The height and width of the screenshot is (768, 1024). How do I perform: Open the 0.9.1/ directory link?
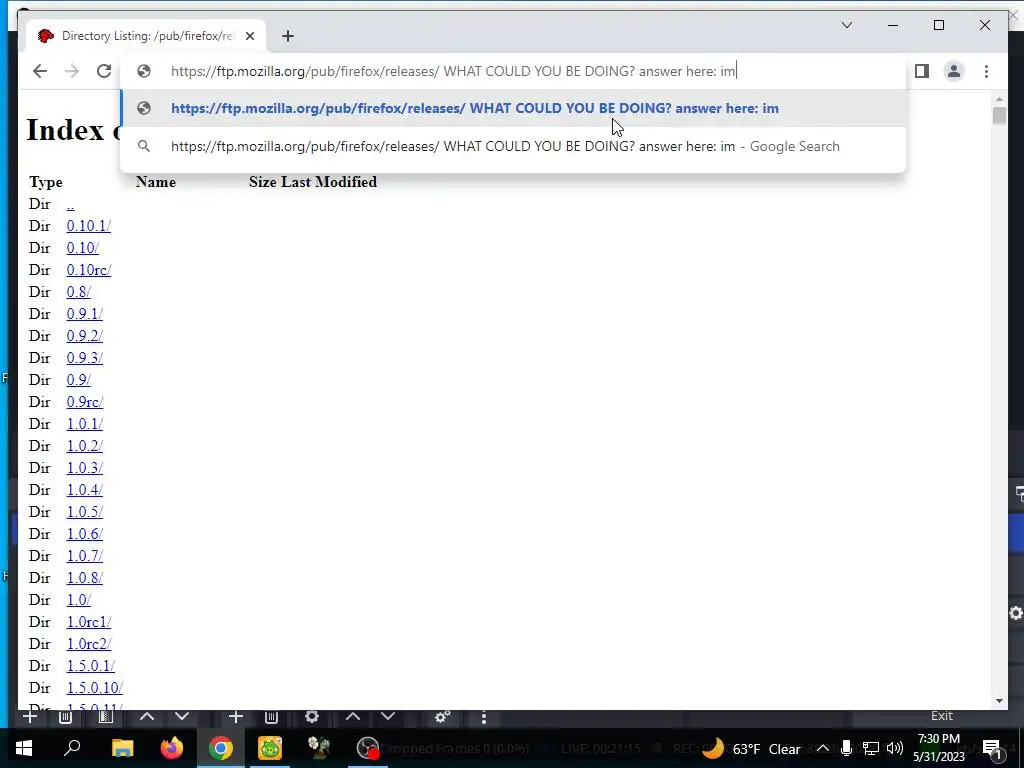[x=84, y=314]
